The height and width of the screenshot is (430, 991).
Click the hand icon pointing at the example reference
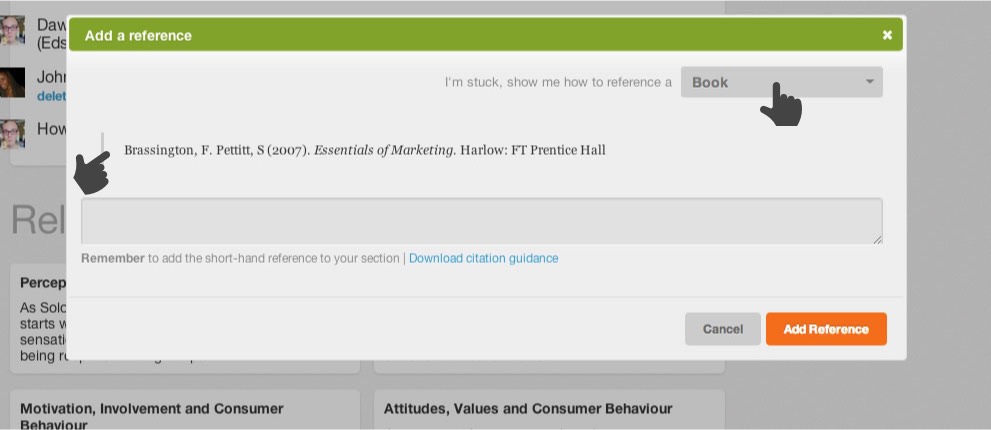pyautogui.click(x=92, y=172)
